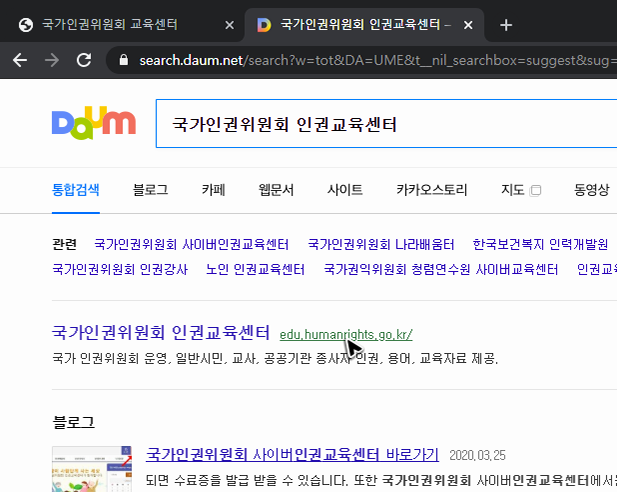Search related term 국가인권위원회 사이버인권교육센터
Screen dimensions: 617x492
click(191, 244)
